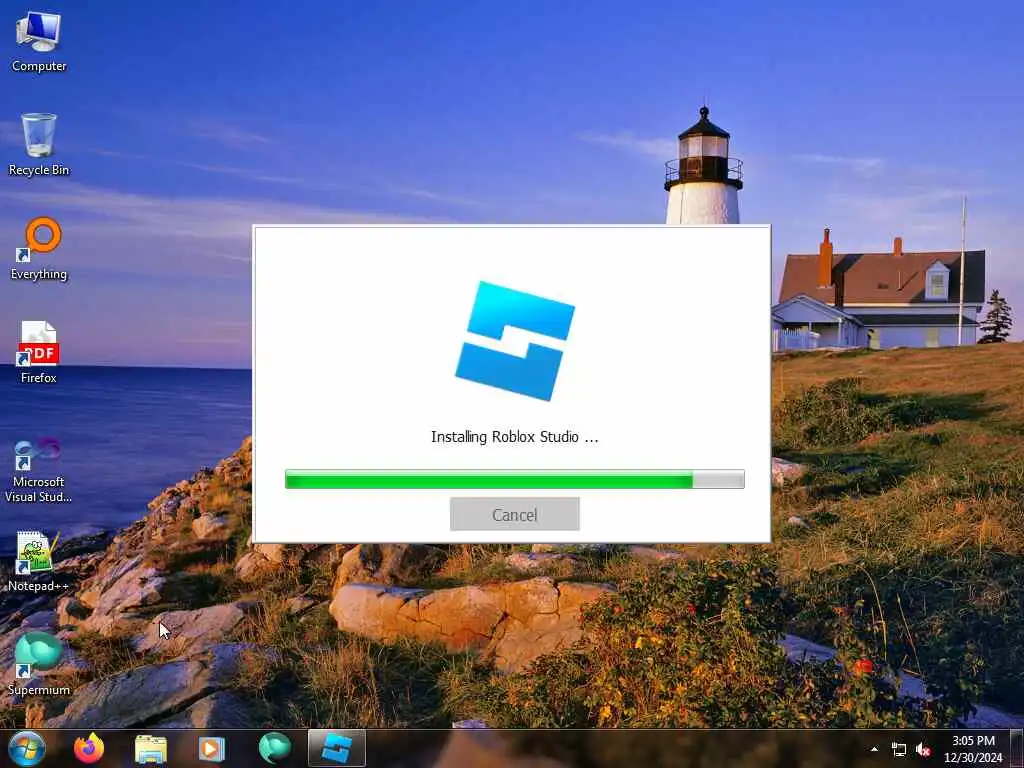The height and width of the screenshot is (768, 1024).
Task: Show hidden system tray icons
Action: 874,750
